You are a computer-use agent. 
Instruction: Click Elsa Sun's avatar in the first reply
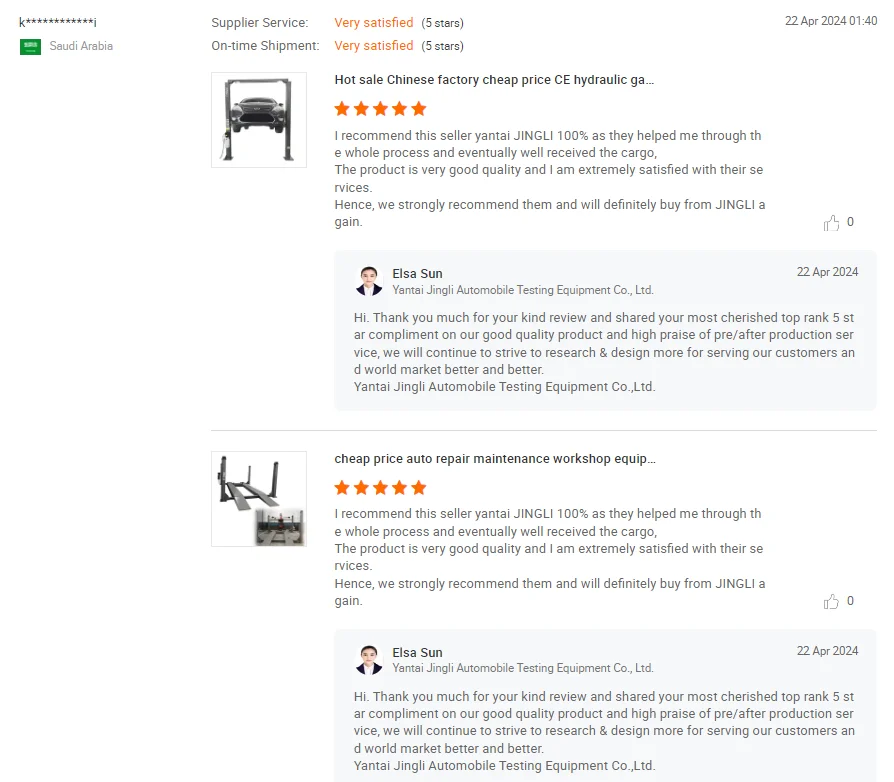368,279
